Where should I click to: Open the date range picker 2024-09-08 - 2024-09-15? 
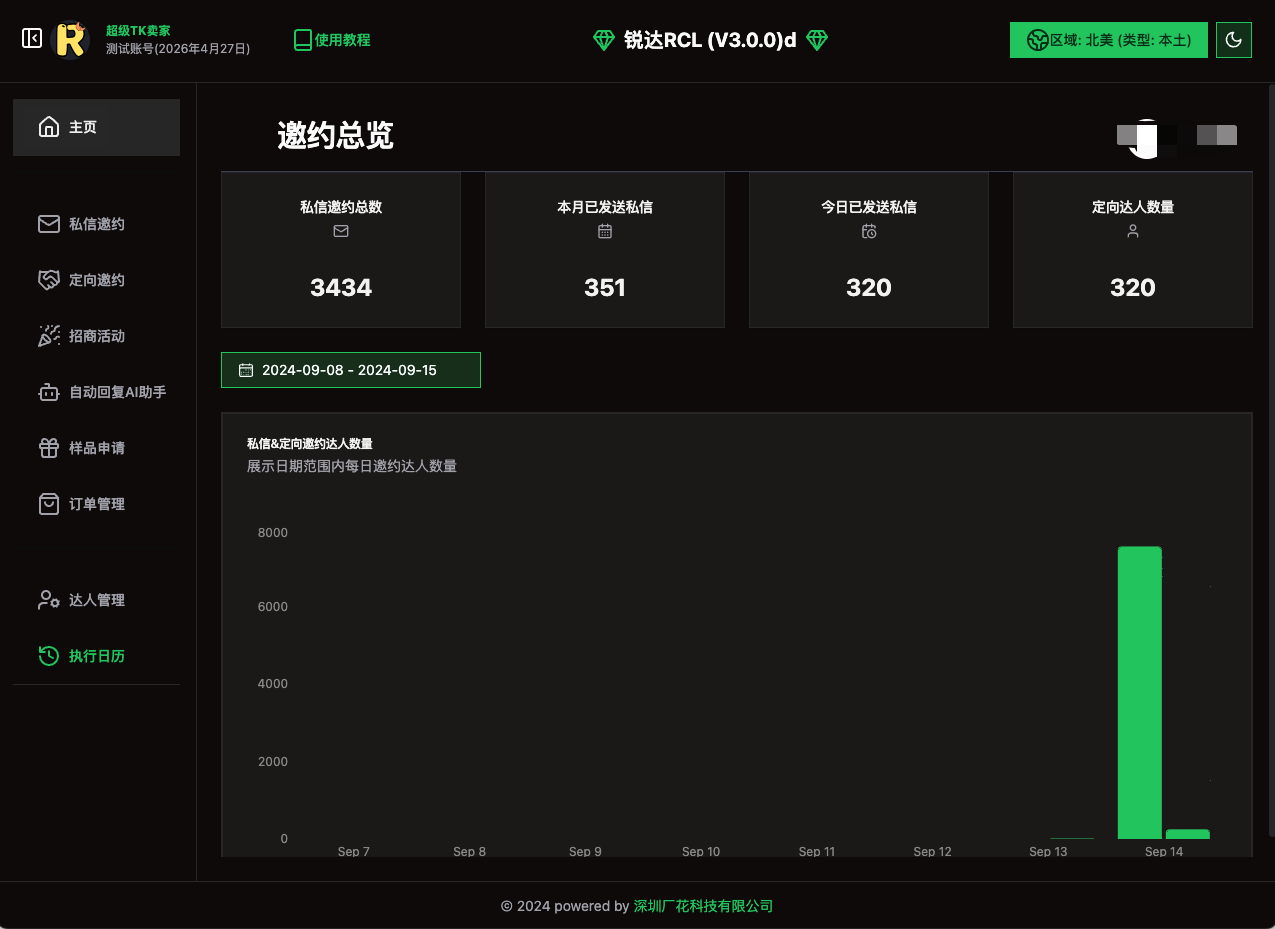coord(350,370)
